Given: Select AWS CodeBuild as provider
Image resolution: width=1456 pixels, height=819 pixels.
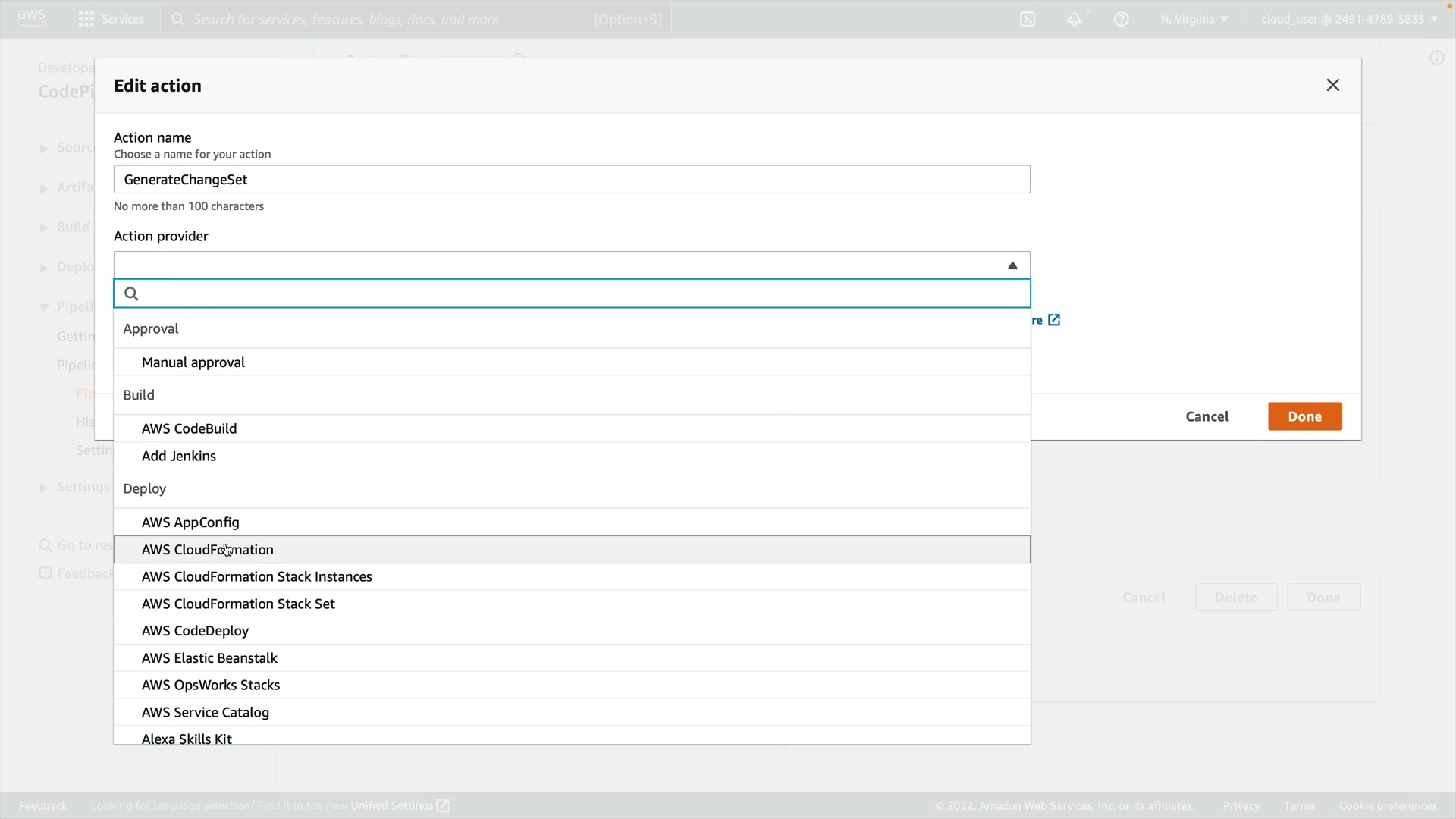Looking at the screenshot, I should (x=190, y=428).
